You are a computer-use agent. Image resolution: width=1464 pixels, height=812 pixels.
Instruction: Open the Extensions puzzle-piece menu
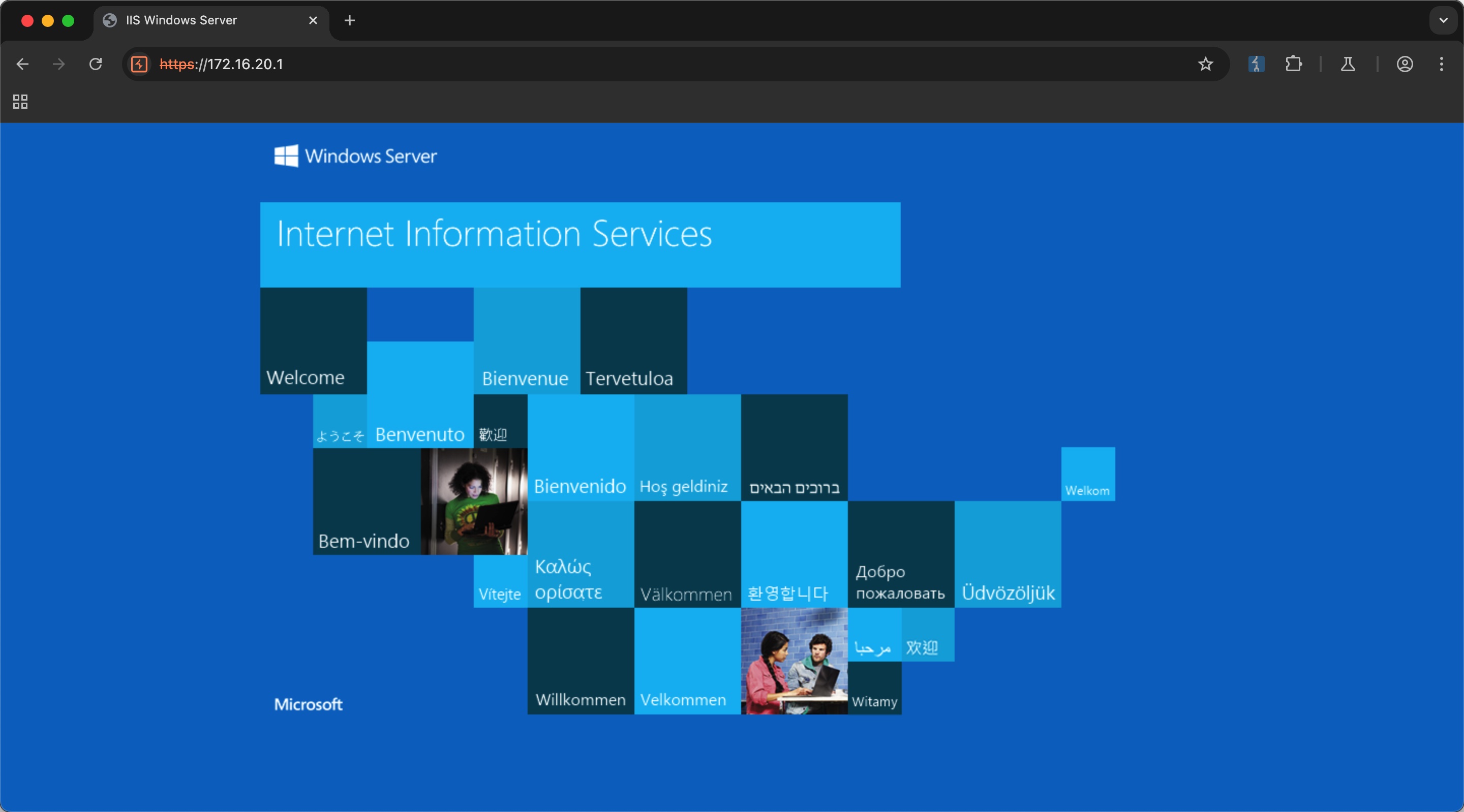coord(1294,64)
